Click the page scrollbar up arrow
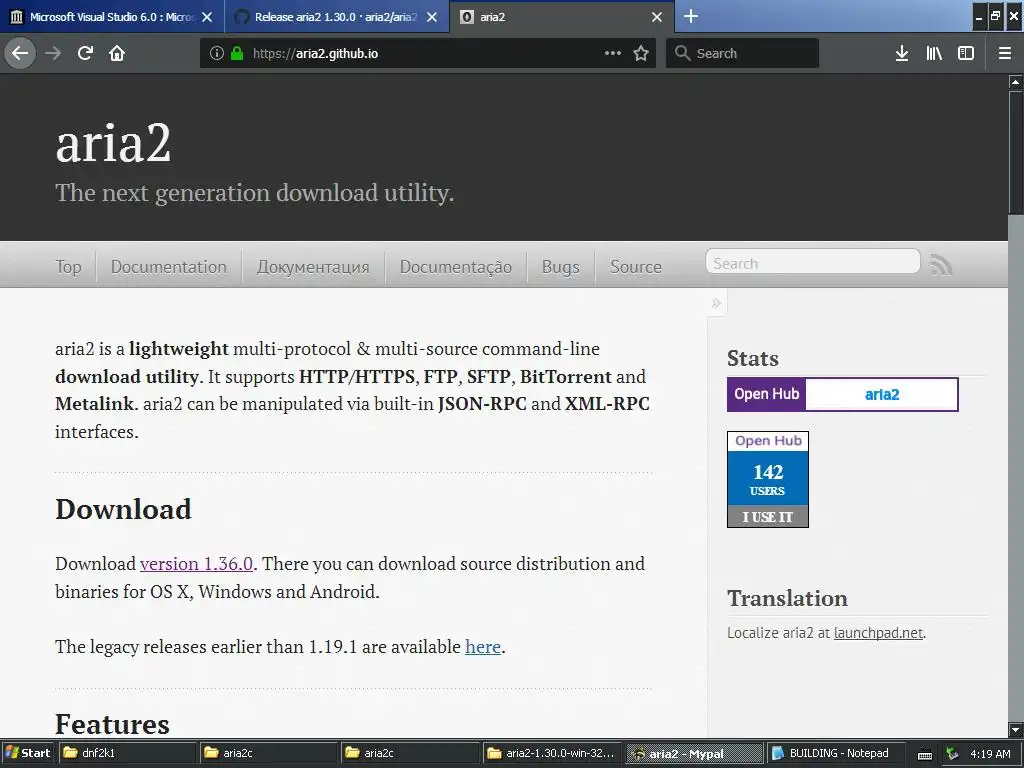Image resolution: width=1024 pixels, height=768 pixels. click(x=1016, y=82)
